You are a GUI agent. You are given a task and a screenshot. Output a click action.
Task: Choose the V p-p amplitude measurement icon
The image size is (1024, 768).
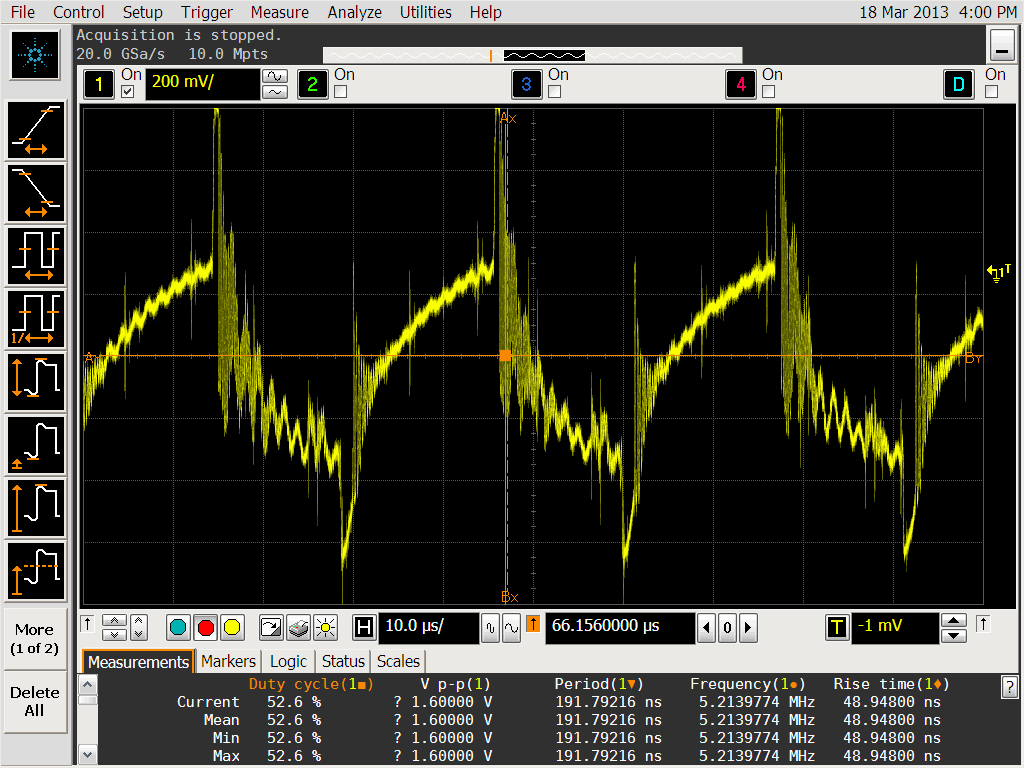pyautogui.click(x=36, y=380)
